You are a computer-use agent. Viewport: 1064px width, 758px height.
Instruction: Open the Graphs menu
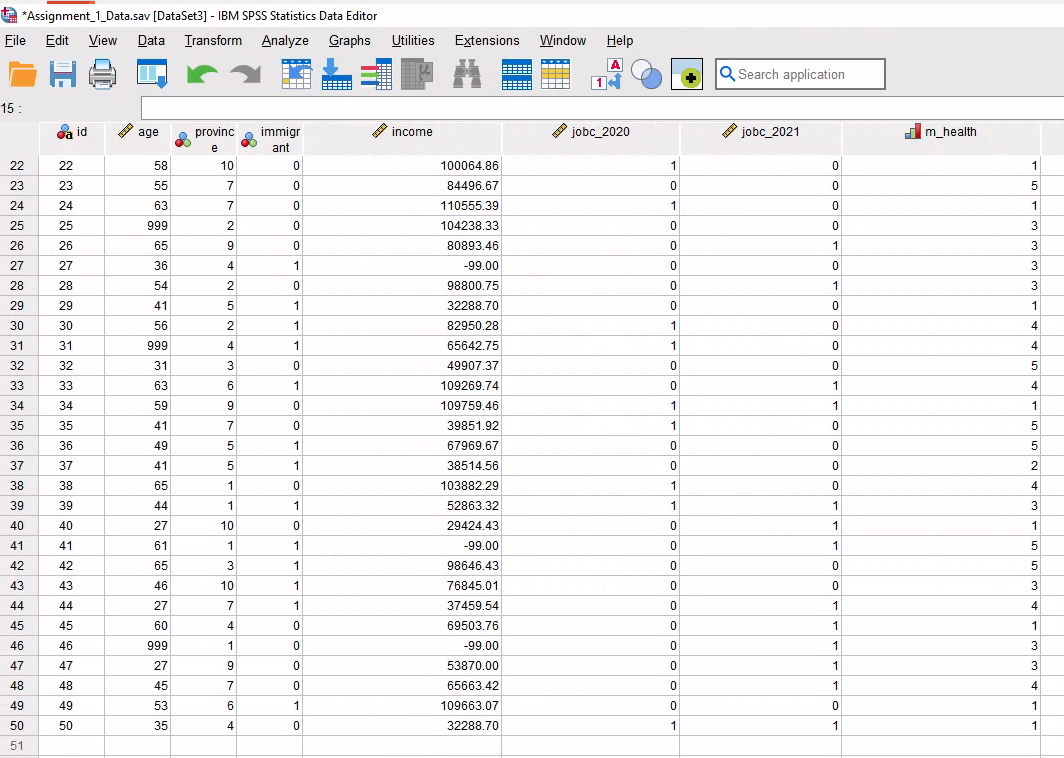[x=349, y=41]
